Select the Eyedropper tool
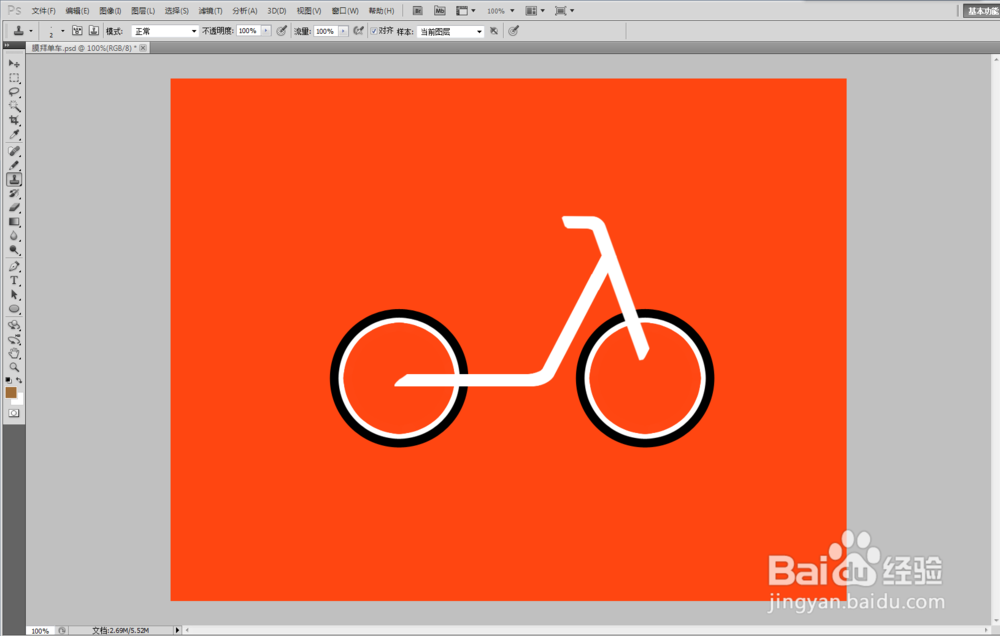 [14, 134]
